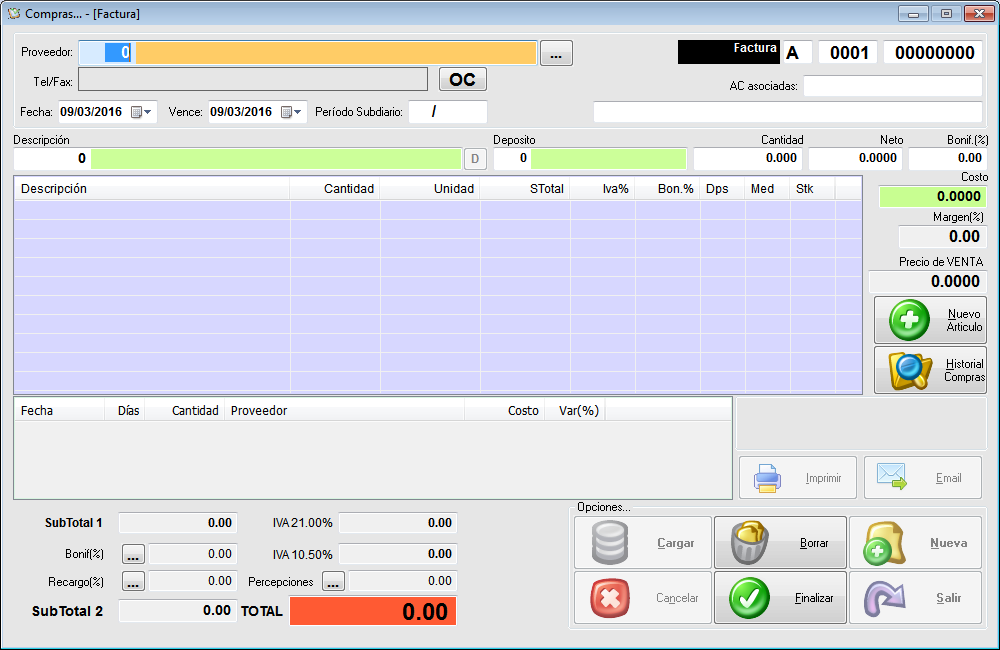Open the Percepciones ellipsis button
The height and width of the screenshot is (650, 1000).
pyautogui.click(x=334, y=582)
